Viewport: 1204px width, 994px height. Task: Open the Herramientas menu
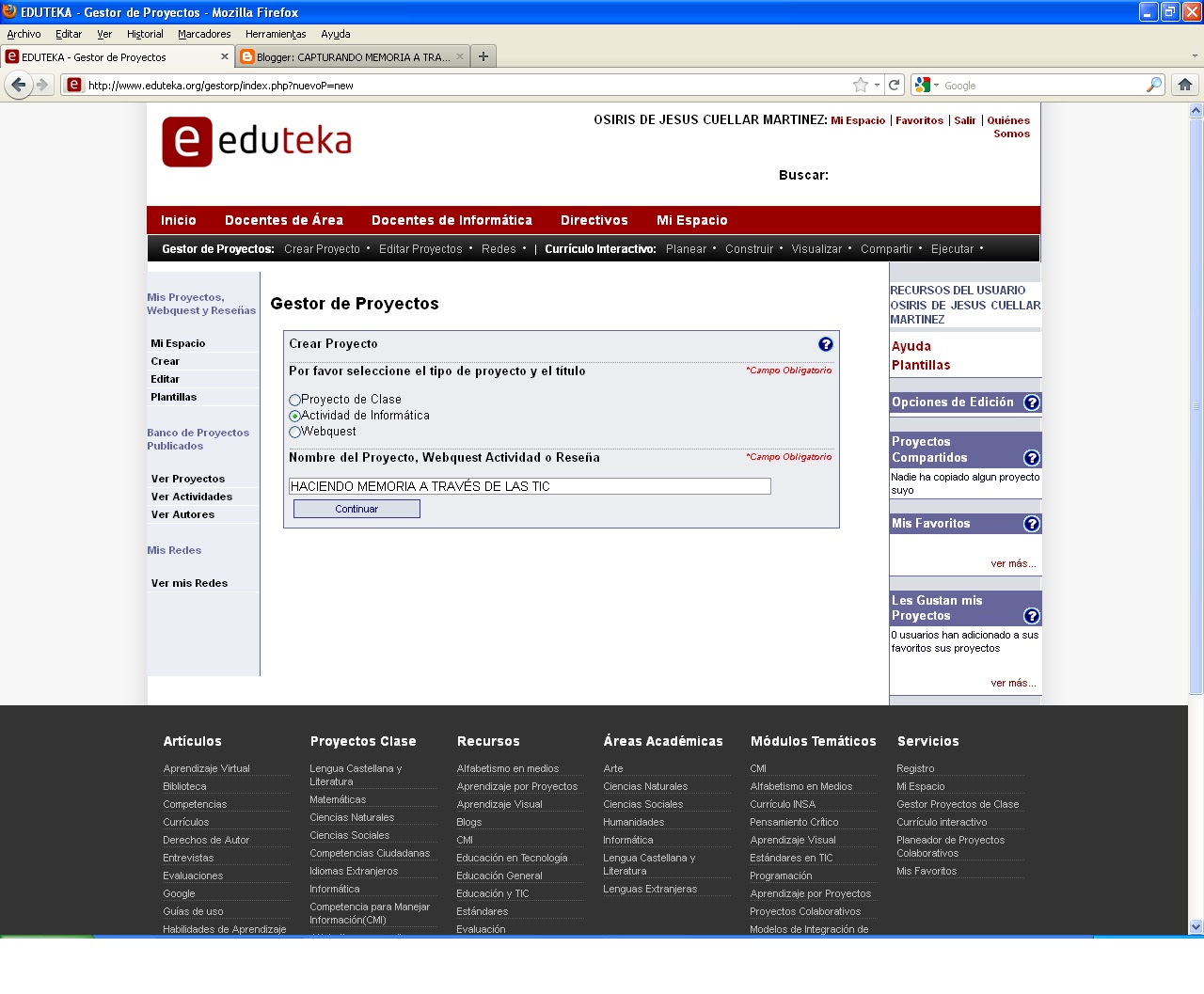pyautogui.click(x=275, y=34)
